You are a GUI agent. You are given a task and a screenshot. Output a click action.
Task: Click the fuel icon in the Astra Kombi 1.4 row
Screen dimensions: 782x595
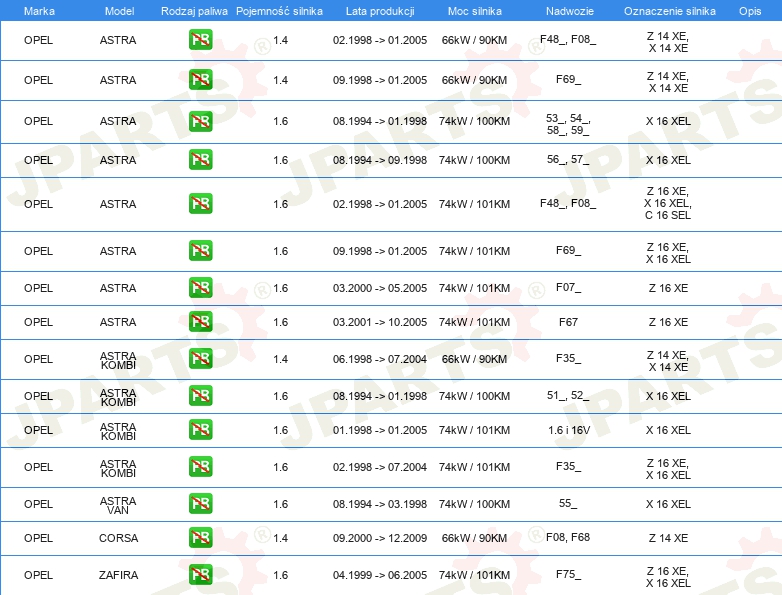pyautogui.click(x=200, y=359)
